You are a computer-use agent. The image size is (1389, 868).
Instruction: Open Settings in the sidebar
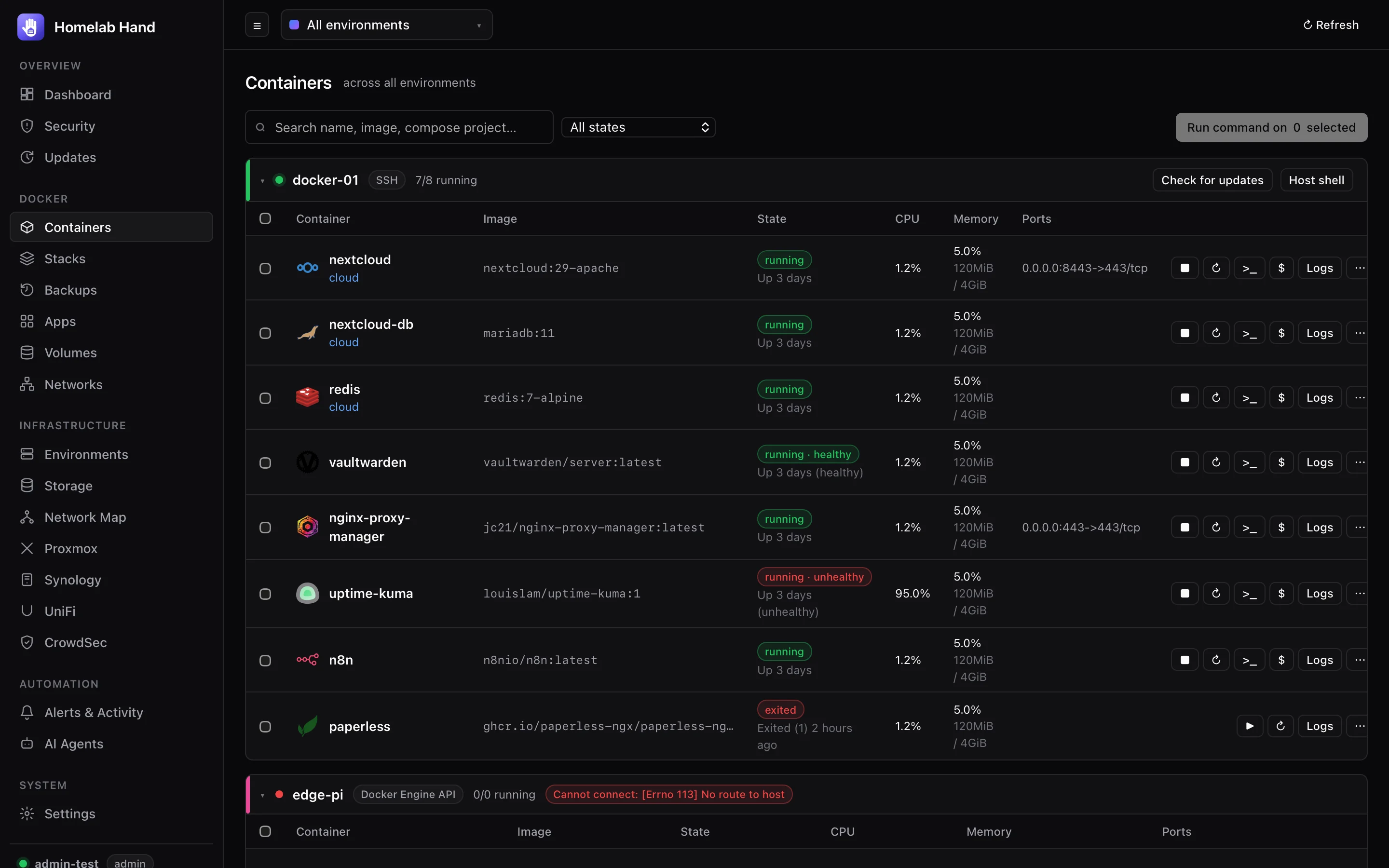(x=111, y=814)
